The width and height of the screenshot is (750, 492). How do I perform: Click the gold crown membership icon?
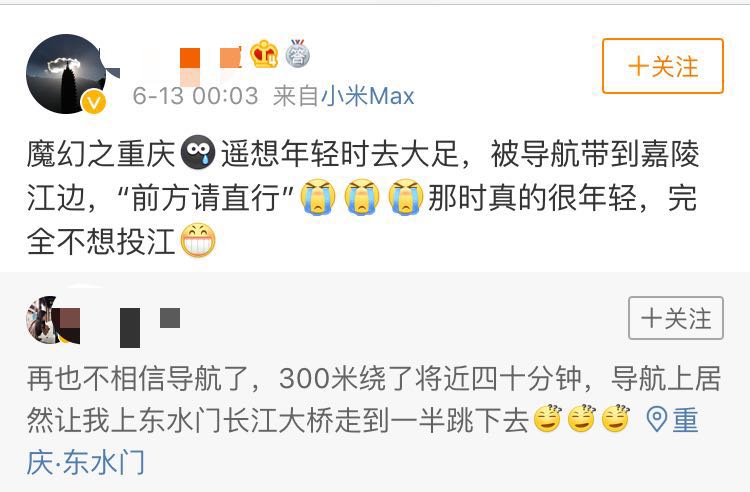point(264,54)
